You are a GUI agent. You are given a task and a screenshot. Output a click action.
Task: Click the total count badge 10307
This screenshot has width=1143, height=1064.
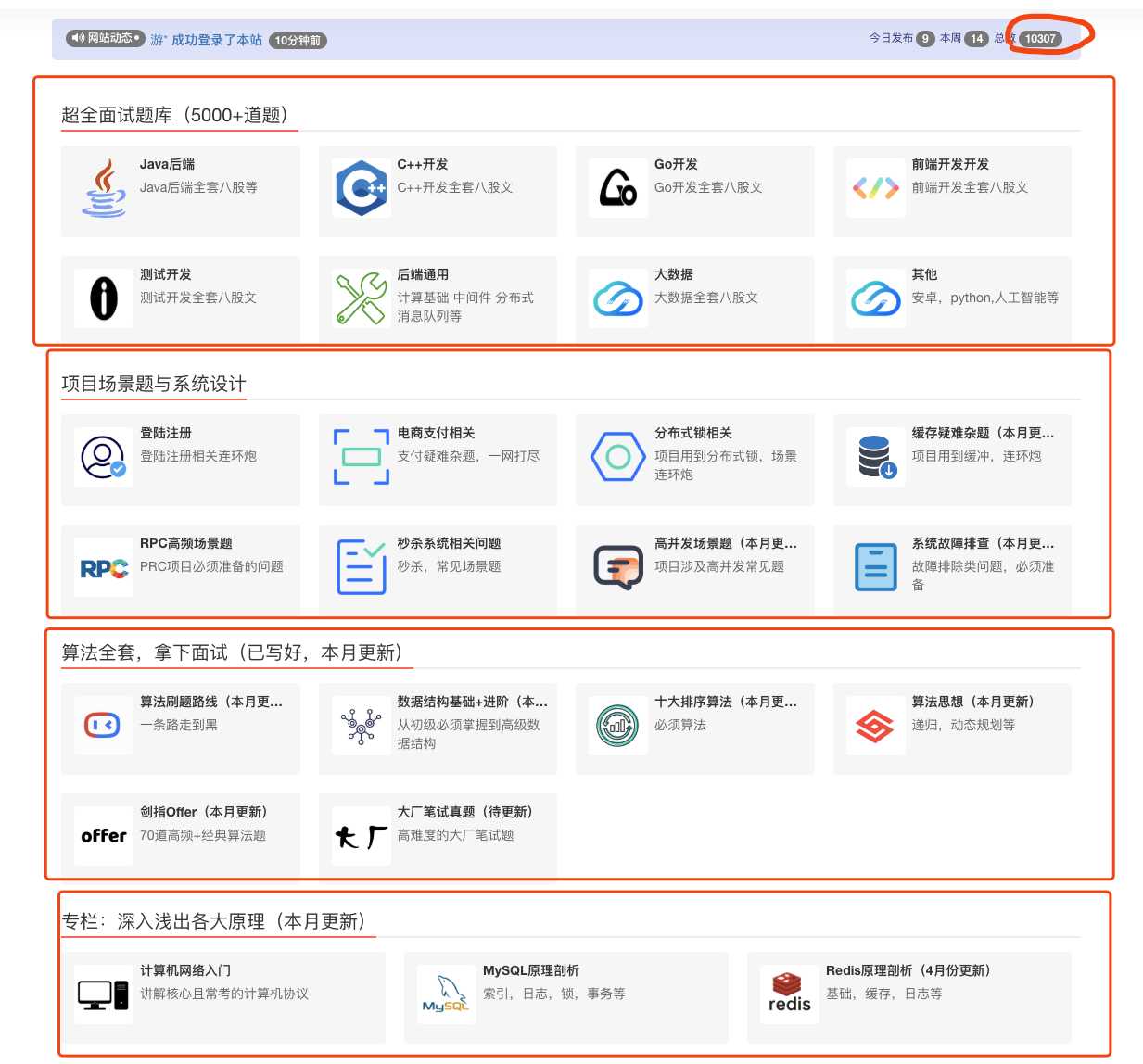tap(1040, 39)
